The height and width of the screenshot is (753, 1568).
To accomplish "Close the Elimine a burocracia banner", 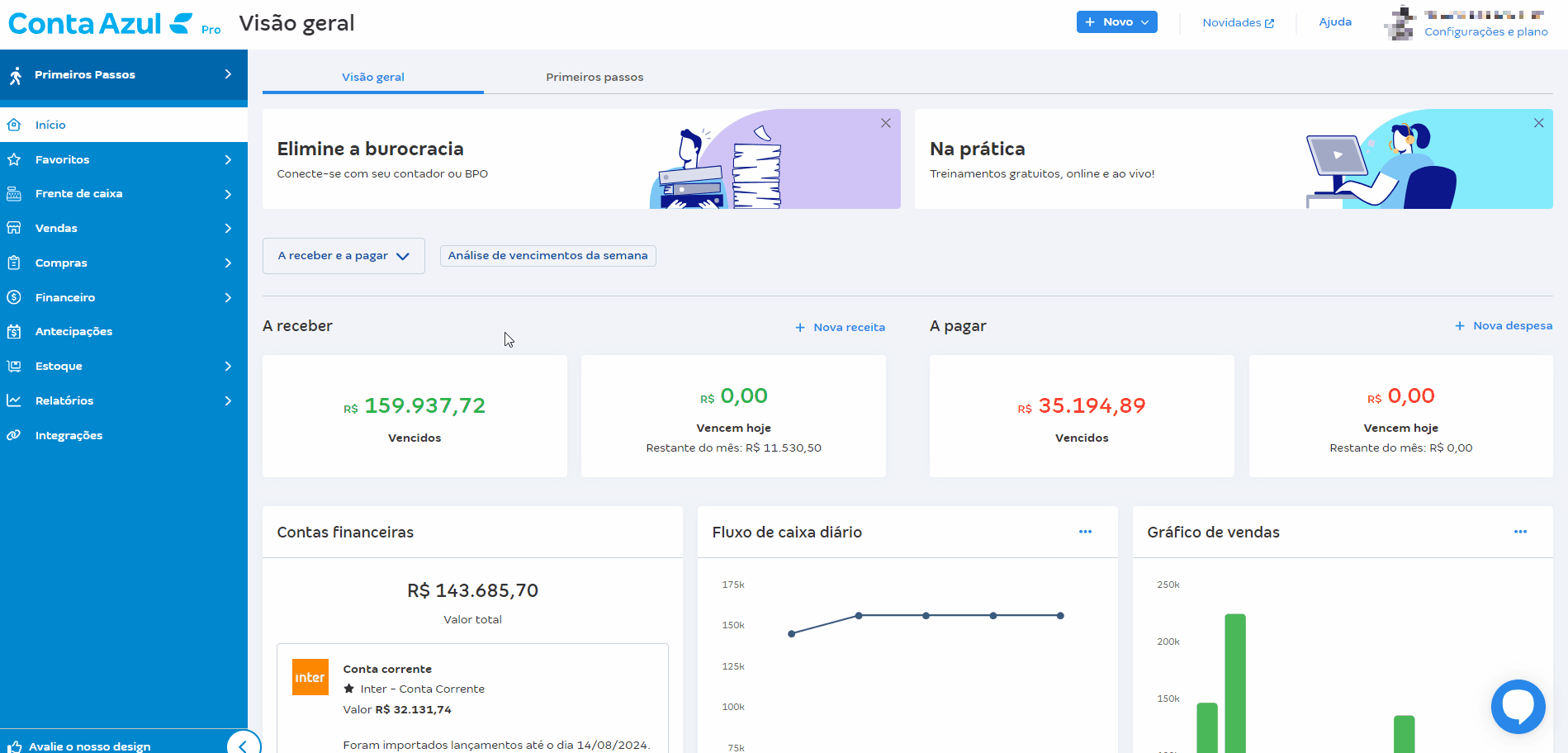I will (885, 123).
